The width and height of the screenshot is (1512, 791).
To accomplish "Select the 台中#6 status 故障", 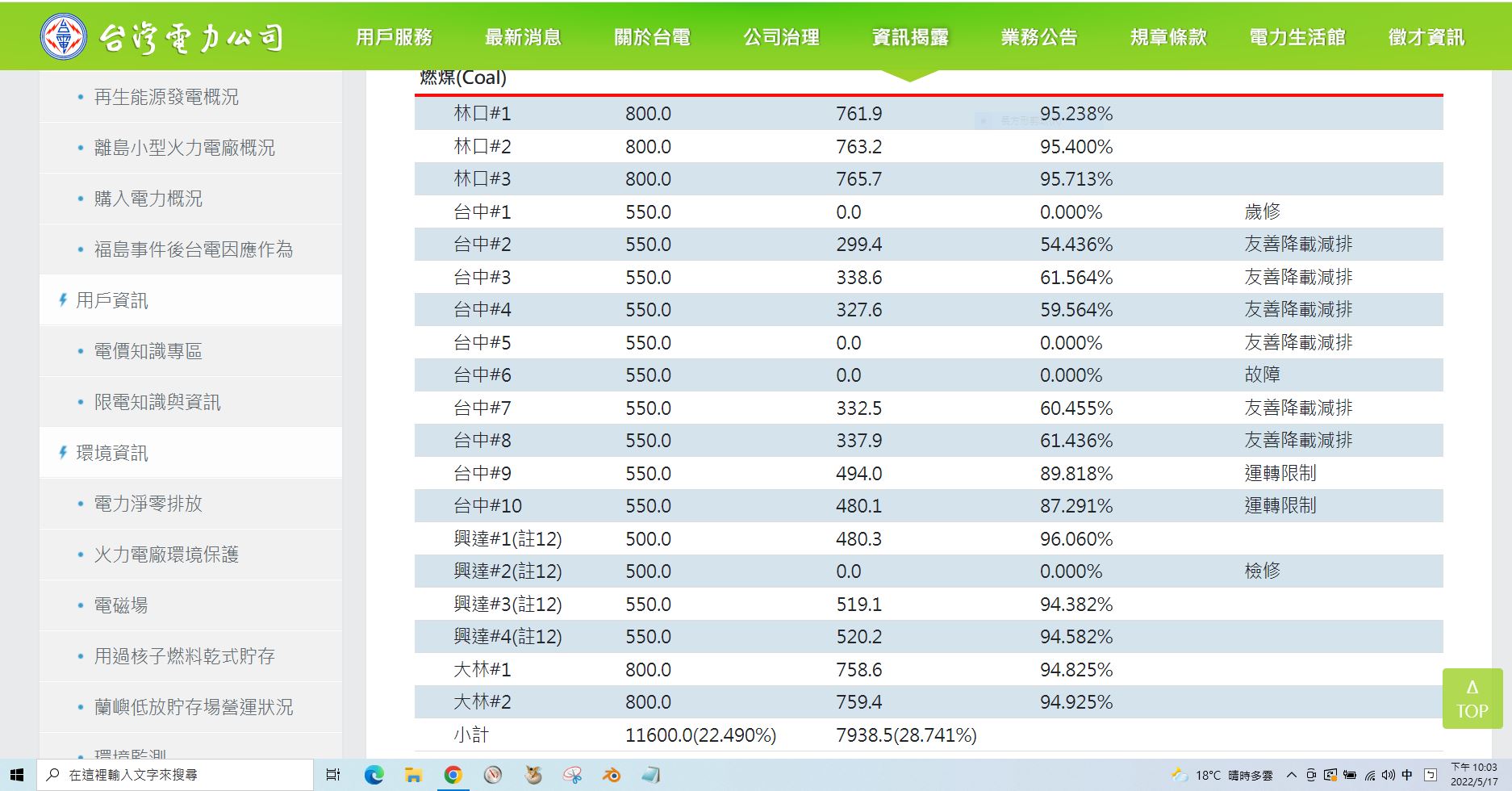I will [1263, 375].
